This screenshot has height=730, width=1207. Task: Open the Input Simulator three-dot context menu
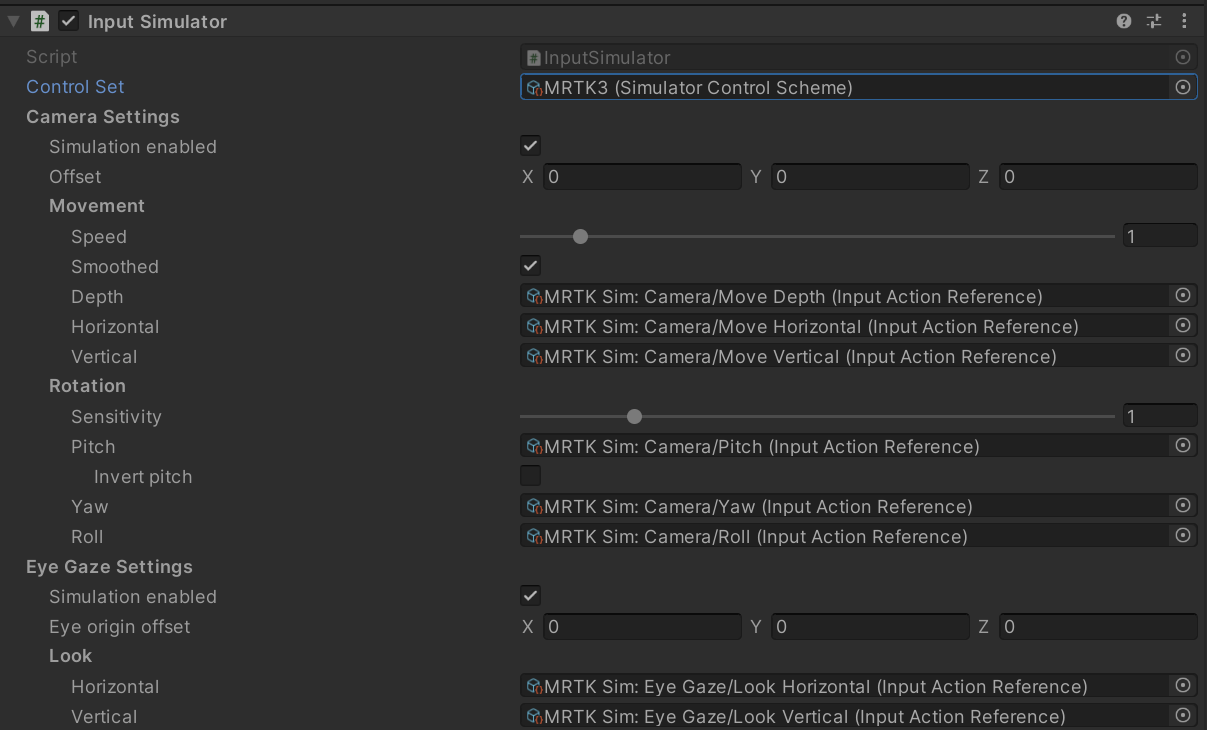point(1184,21)
